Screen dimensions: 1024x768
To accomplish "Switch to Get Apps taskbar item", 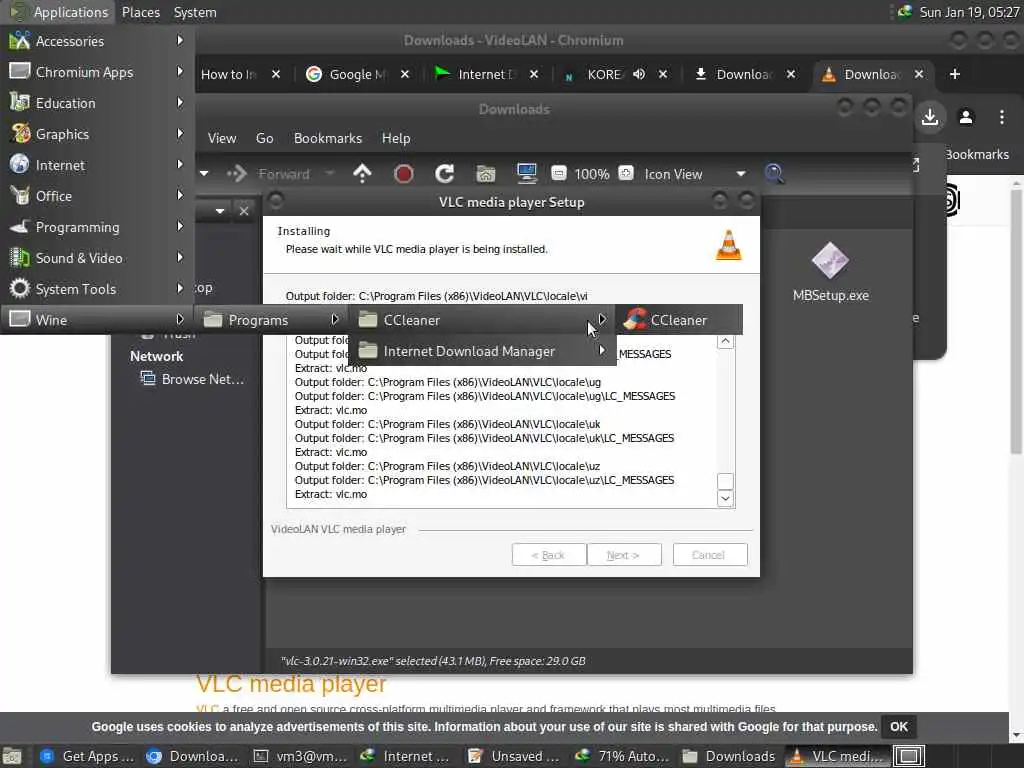I will 87,756.
